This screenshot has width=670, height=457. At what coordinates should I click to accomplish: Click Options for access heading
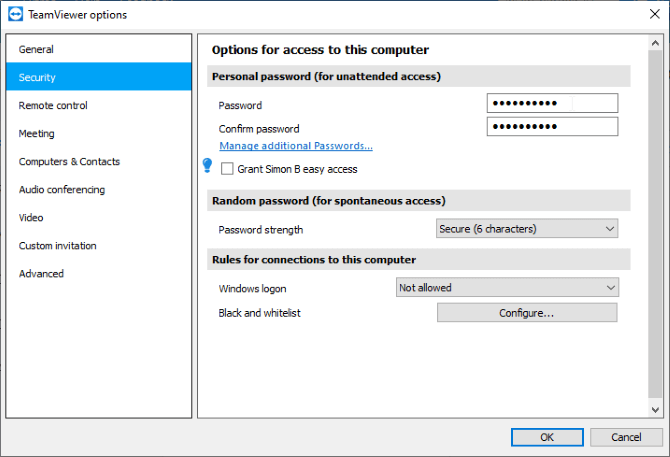click(x=320, y=50)
